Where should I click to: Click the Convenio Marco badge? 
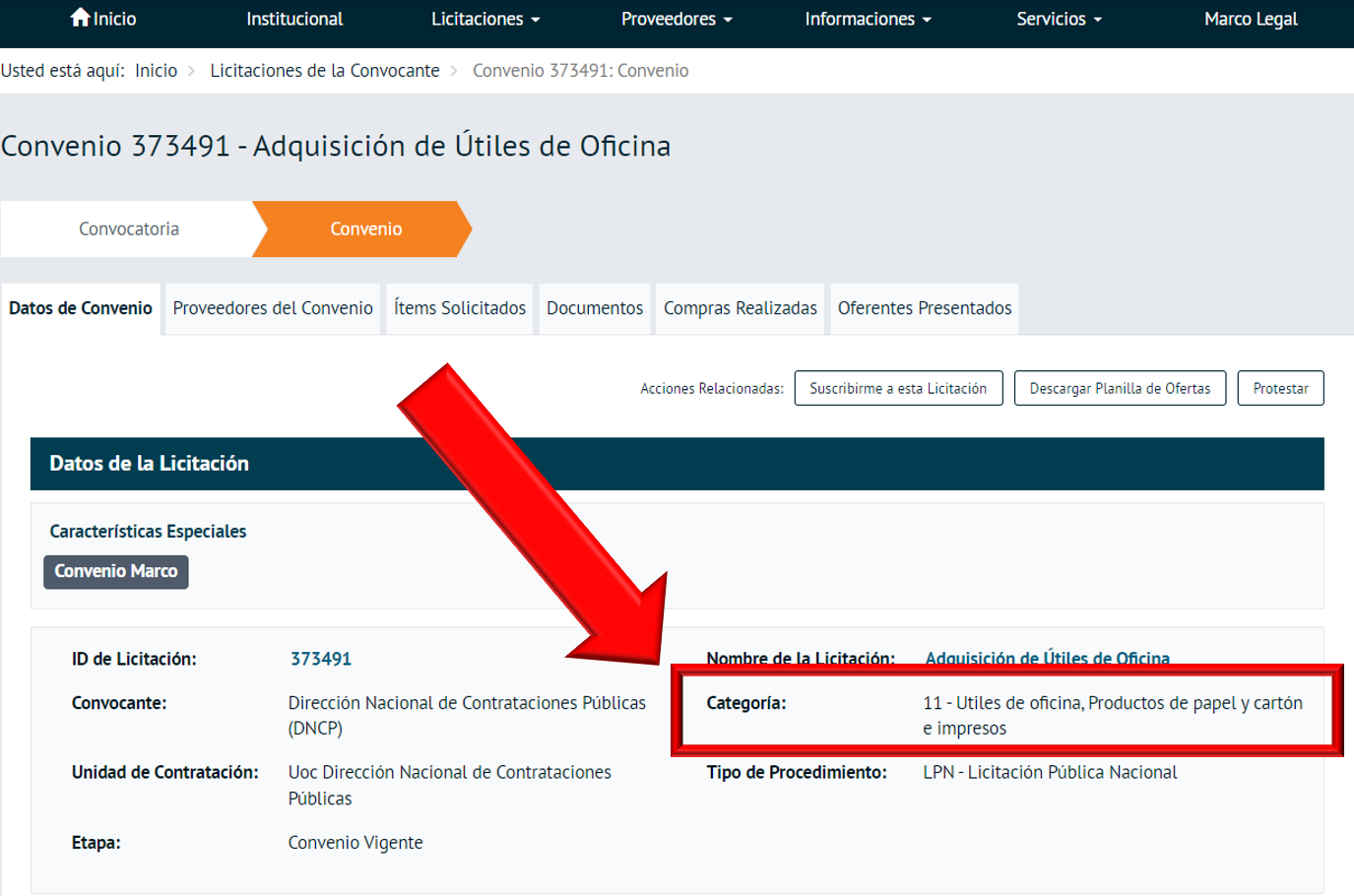(116, 572)
